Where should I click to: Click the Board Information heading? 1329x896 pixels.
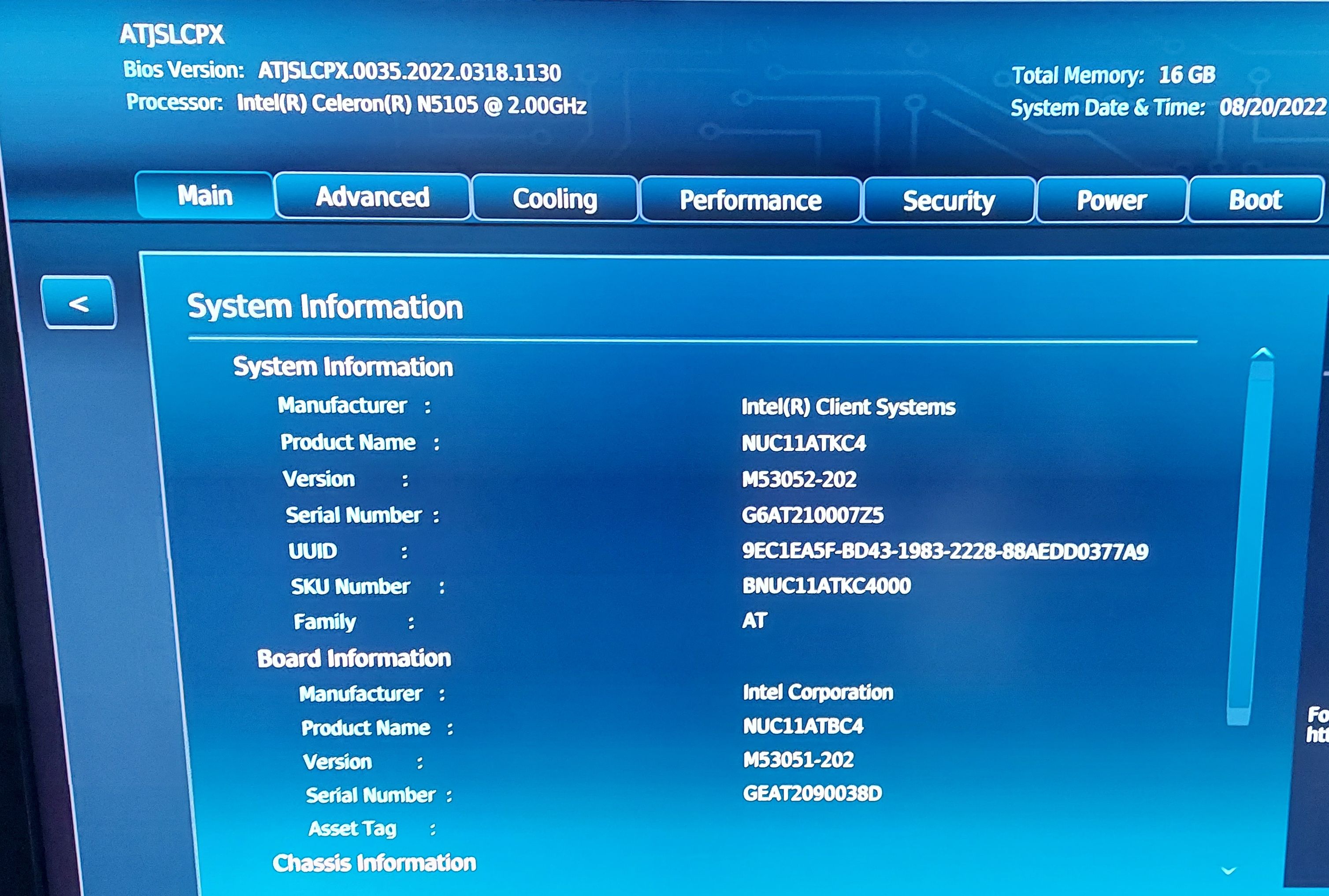(354, 658)
